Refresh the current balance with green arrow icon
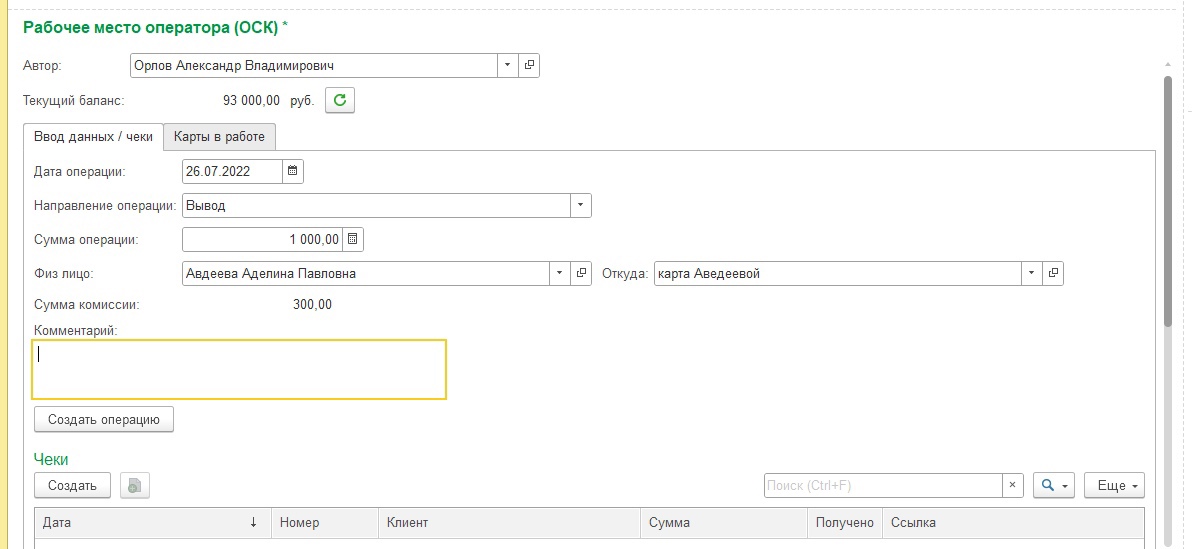The image size is (1192, 549). click(340, 100)
